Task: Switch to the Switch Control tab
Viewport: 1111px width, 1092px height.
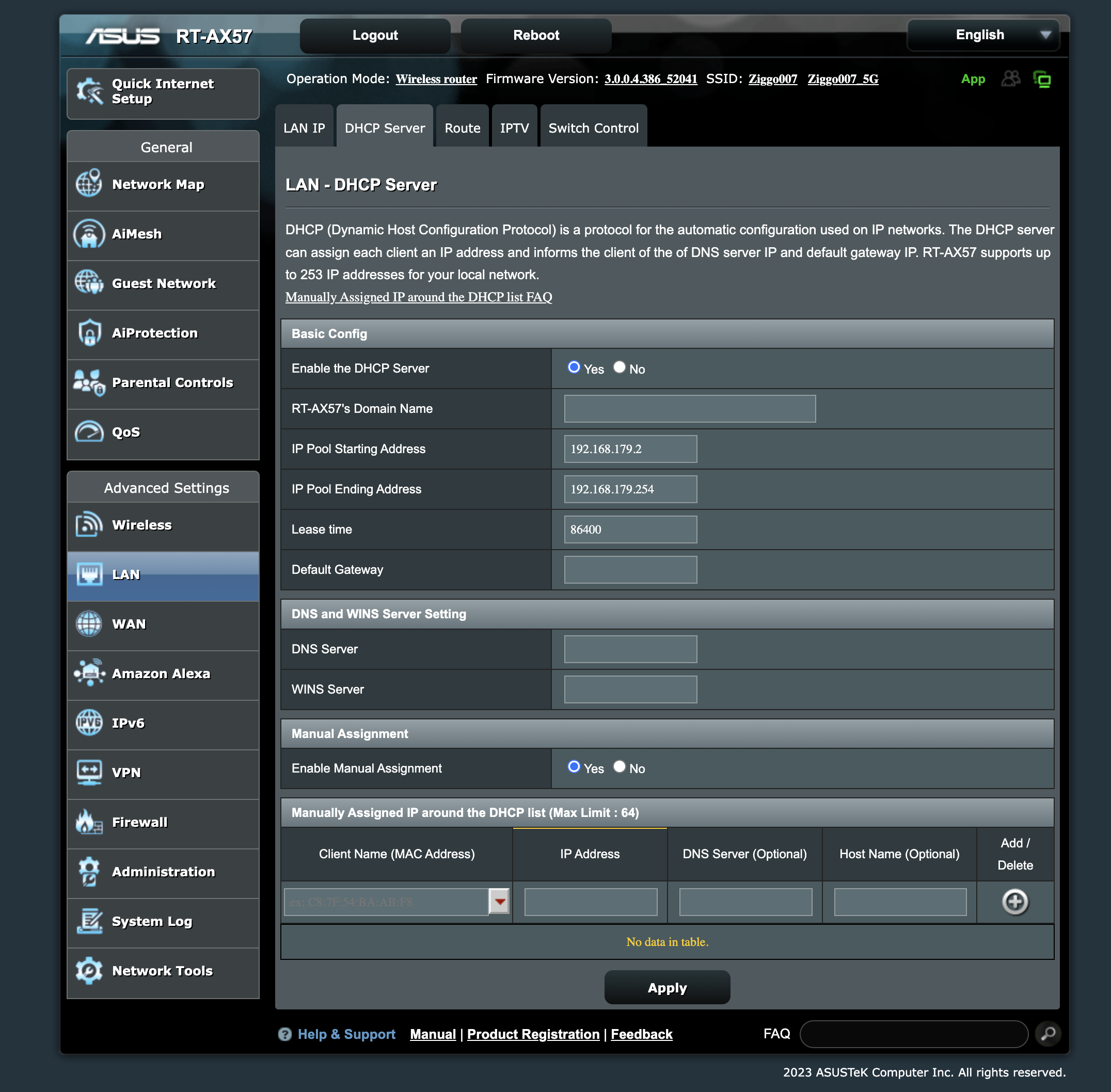Action: (x=593, y=128)
